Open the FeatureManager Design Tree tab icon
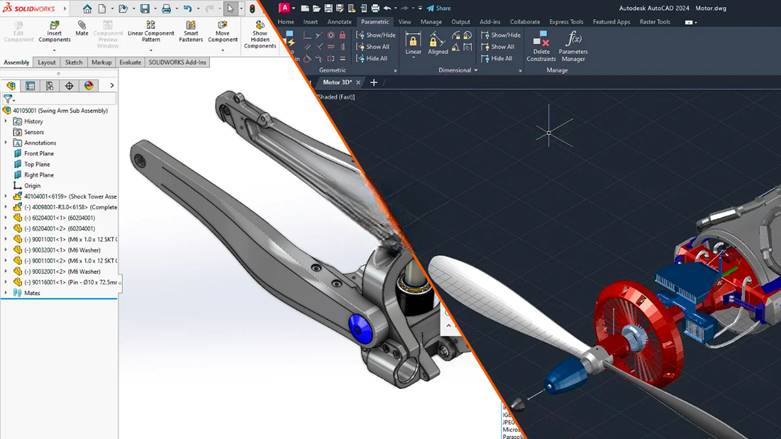Viewport: 781px width, 439px height. [11, 86]
